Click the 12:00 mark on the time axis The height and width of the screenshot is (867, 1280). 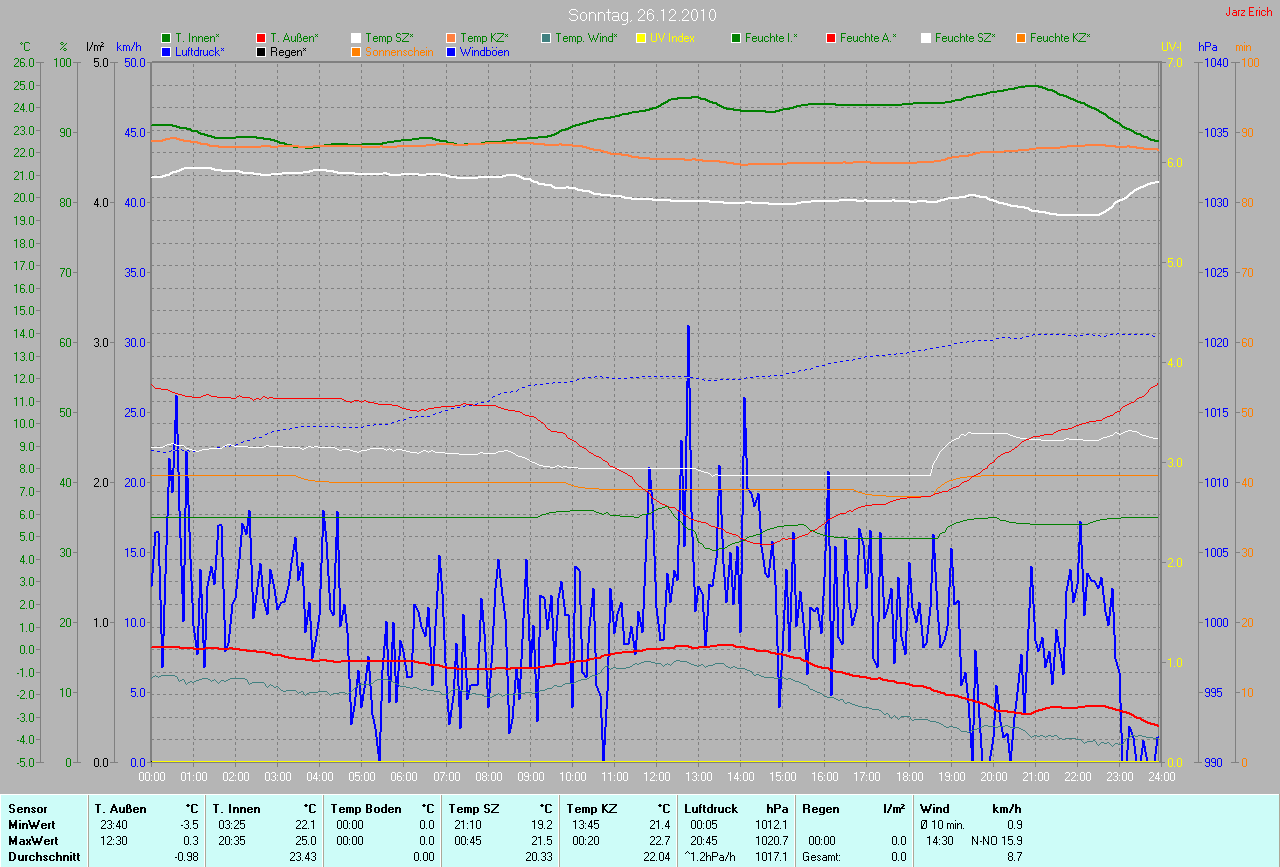656,776
